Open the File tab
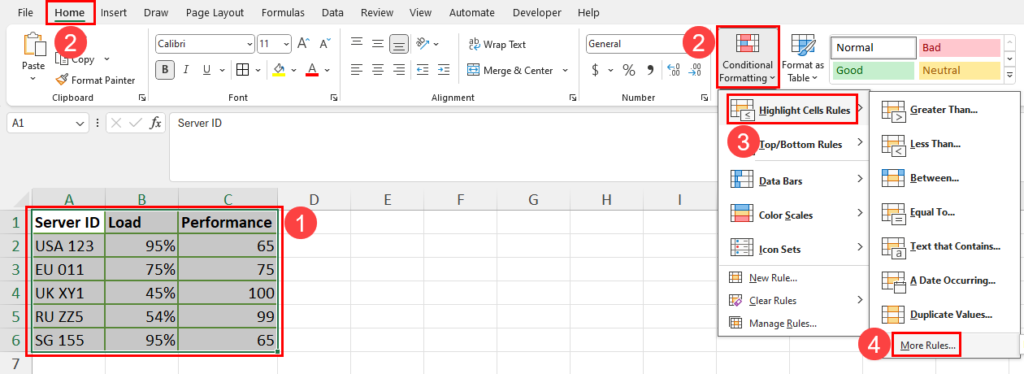 (x=25, y=12)
